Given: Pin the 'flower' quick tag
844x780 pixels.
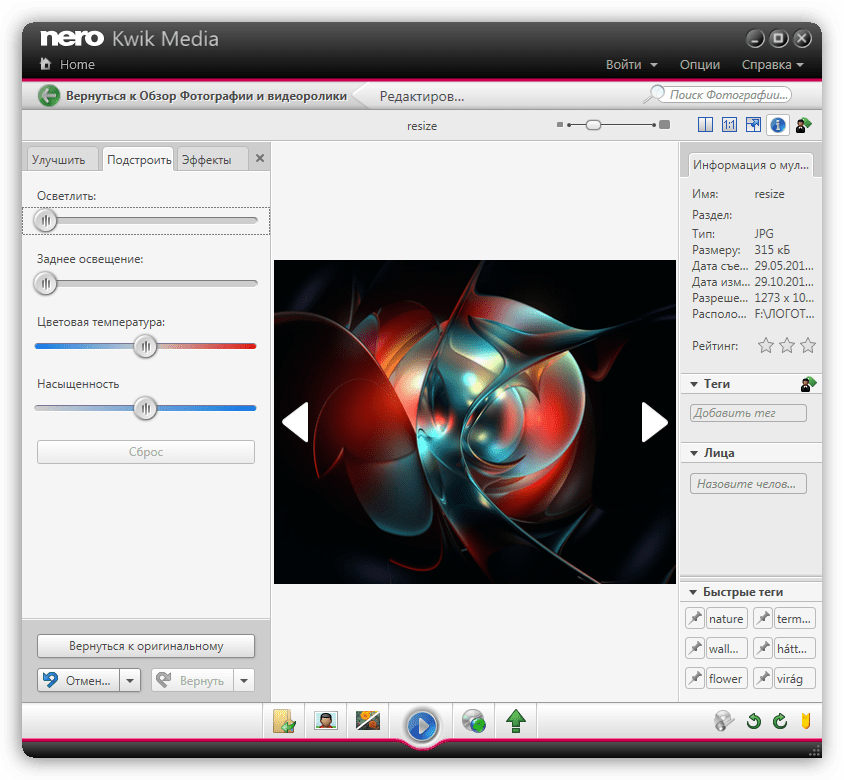Looking at the screenshot, I should 695,679.
